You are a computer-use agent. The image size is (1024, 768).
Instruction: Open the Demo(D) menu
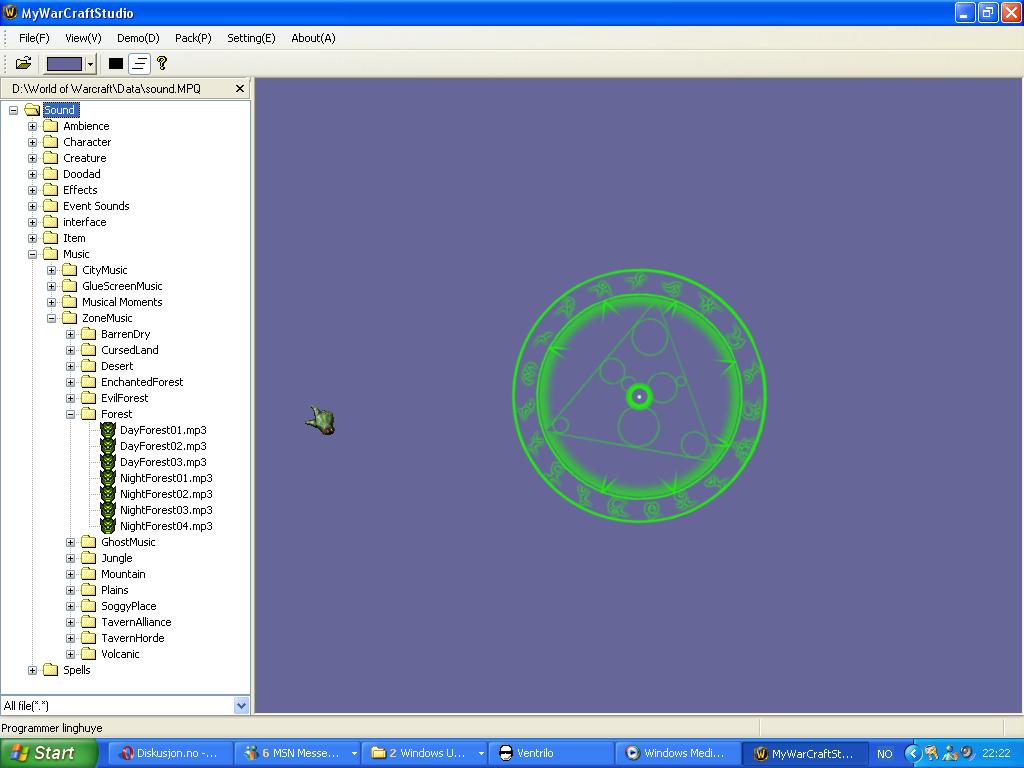click(x=138, y=38)
